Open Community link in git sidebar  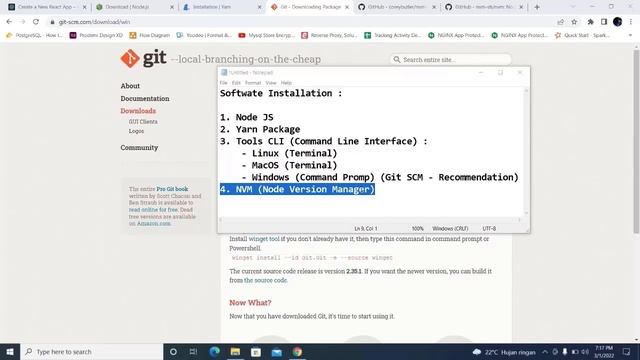[x=139, y=147]
